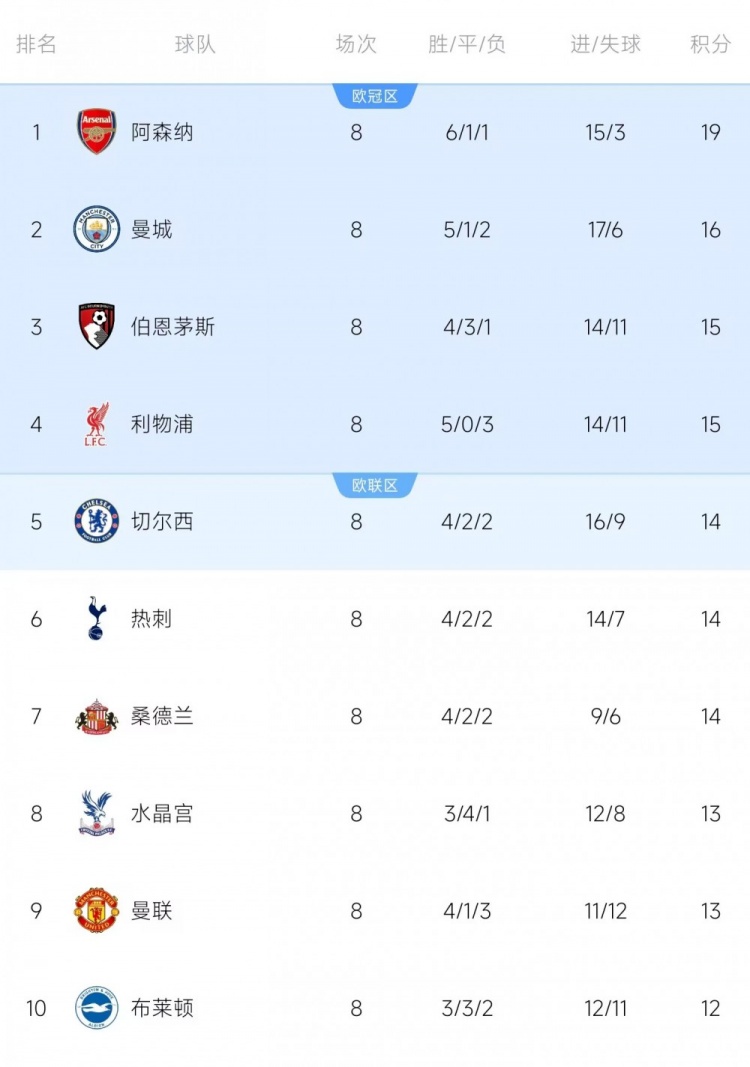
Task: Click the Arsenal club crest
Action: pyautogui.click(x=97, y=132)
